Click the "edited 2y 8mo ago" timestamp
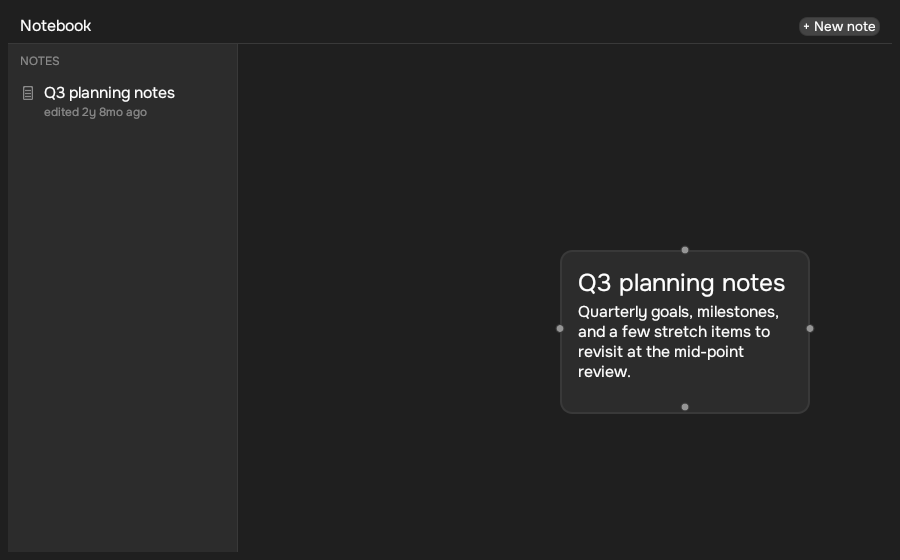Viewport: 900px width, 560px height. pos(95,112)
